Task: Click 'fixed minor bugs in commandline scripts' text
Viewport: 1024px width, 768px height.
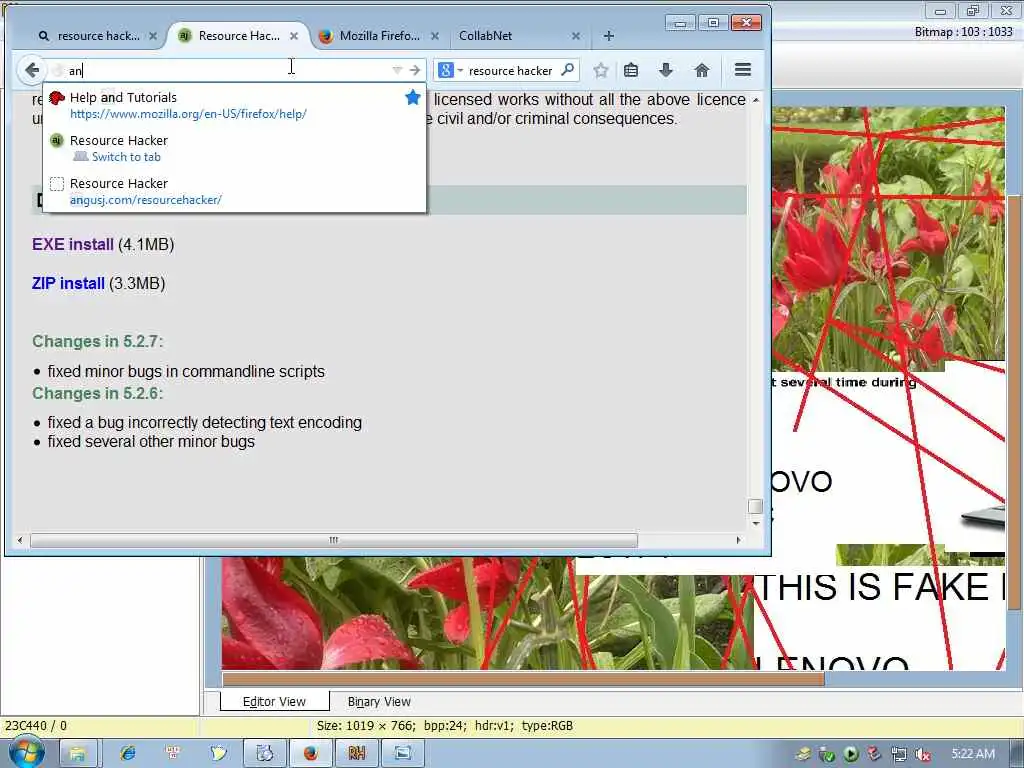Action: (186, 371)
